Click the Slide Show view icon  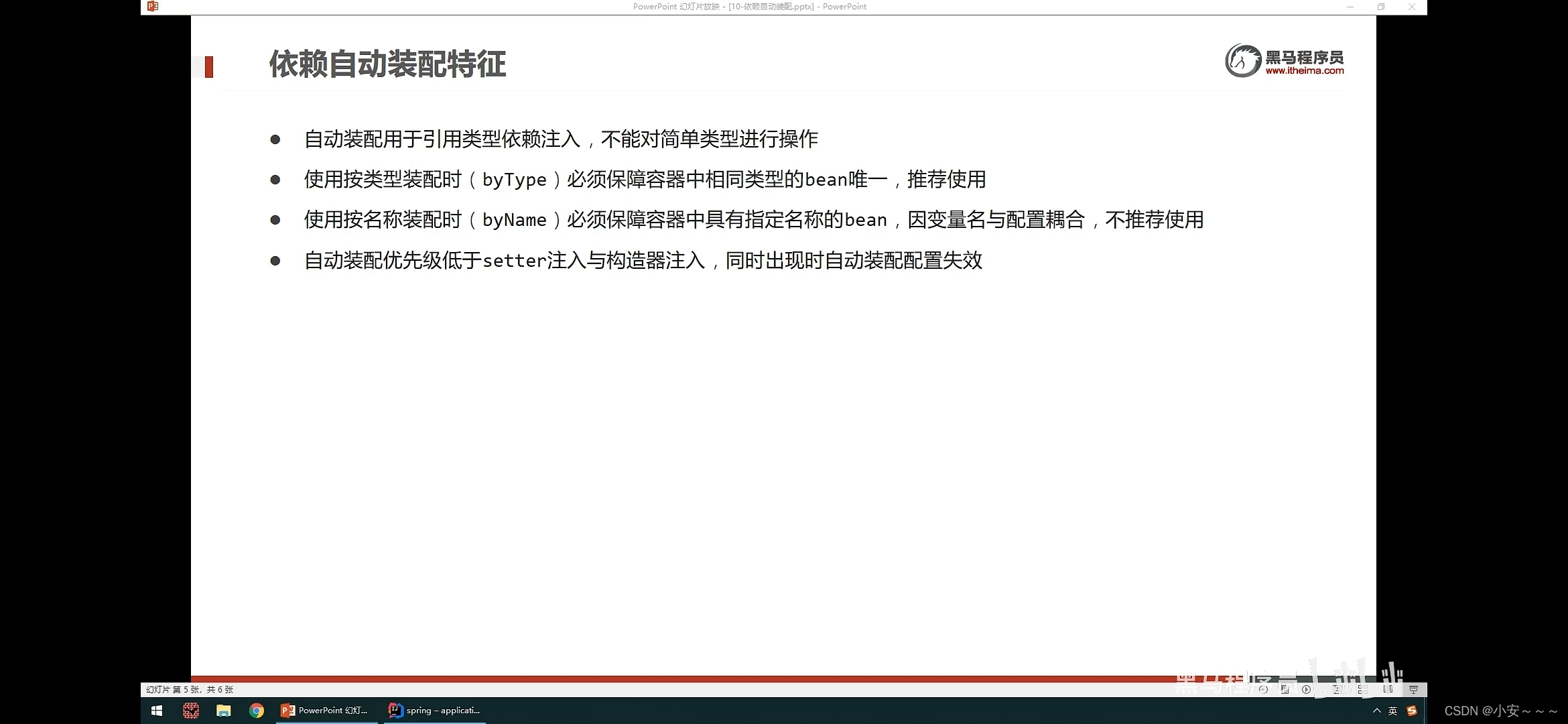(1413, 689)
